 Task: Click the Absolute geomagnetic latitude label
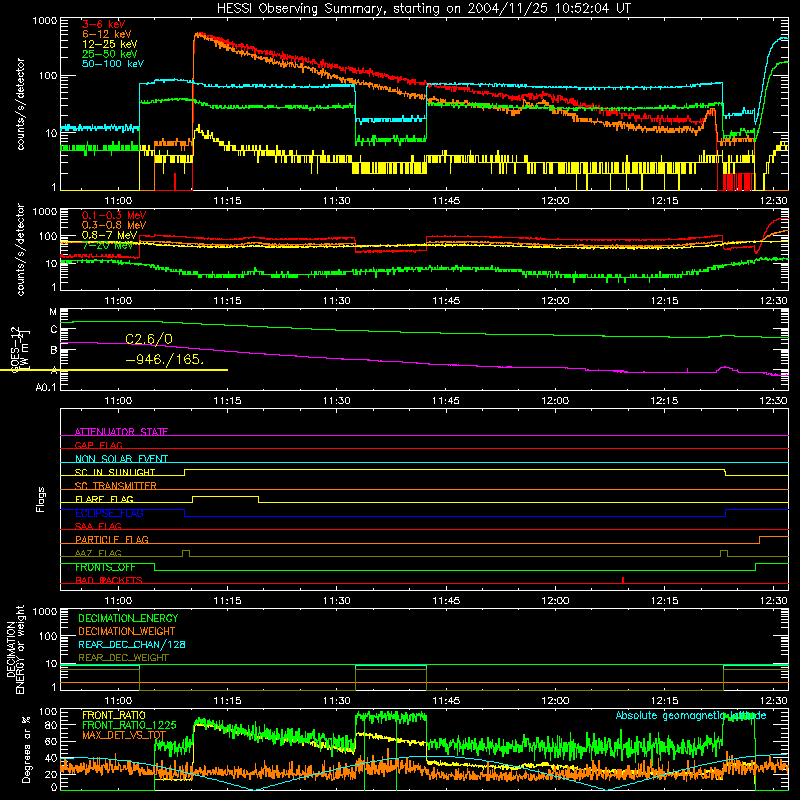click(691, 715)
